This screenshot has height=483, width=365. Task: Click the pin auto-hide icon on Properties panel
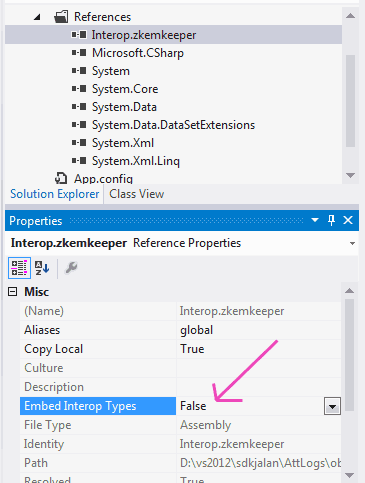(x=331, y=220)
